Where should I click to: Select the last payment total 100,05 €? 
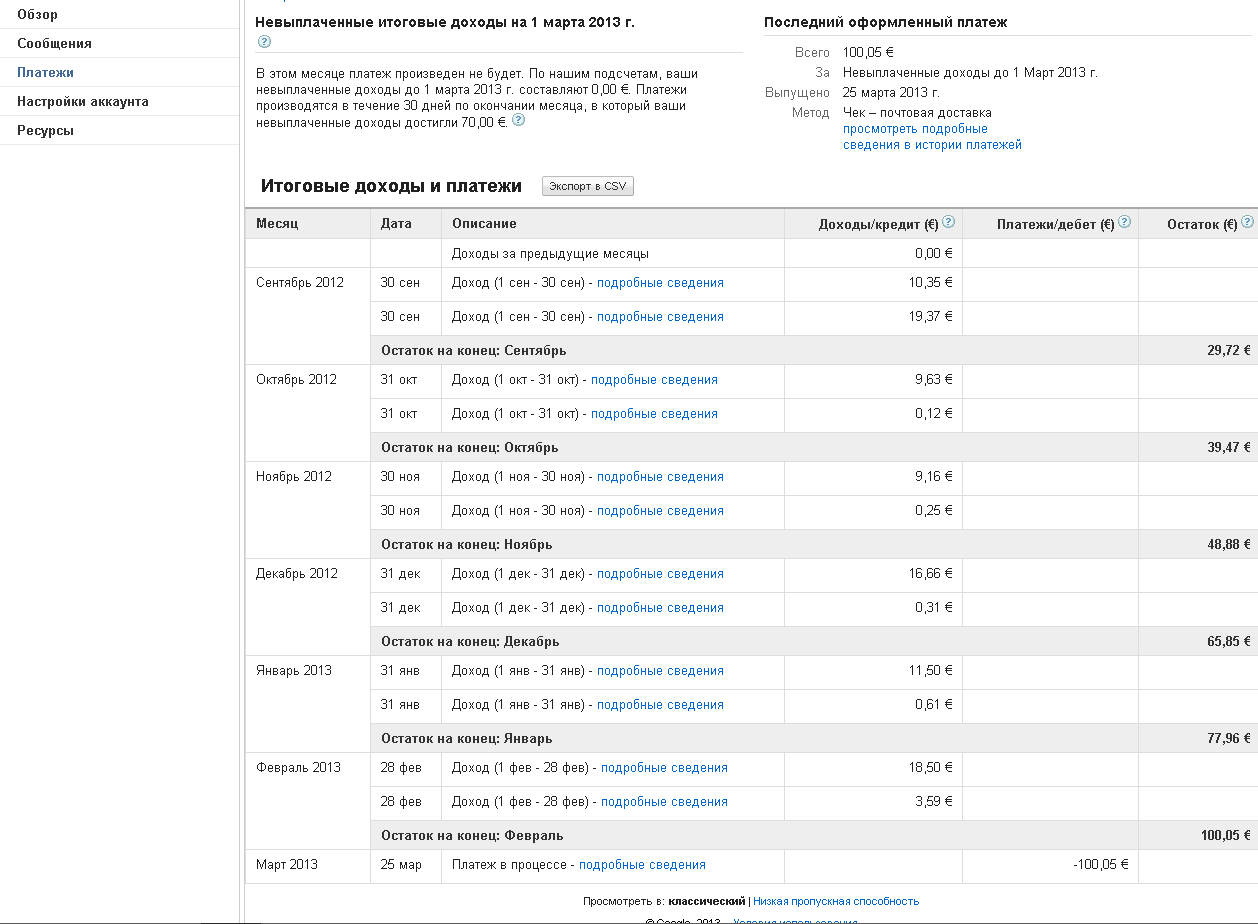[868, 53]
